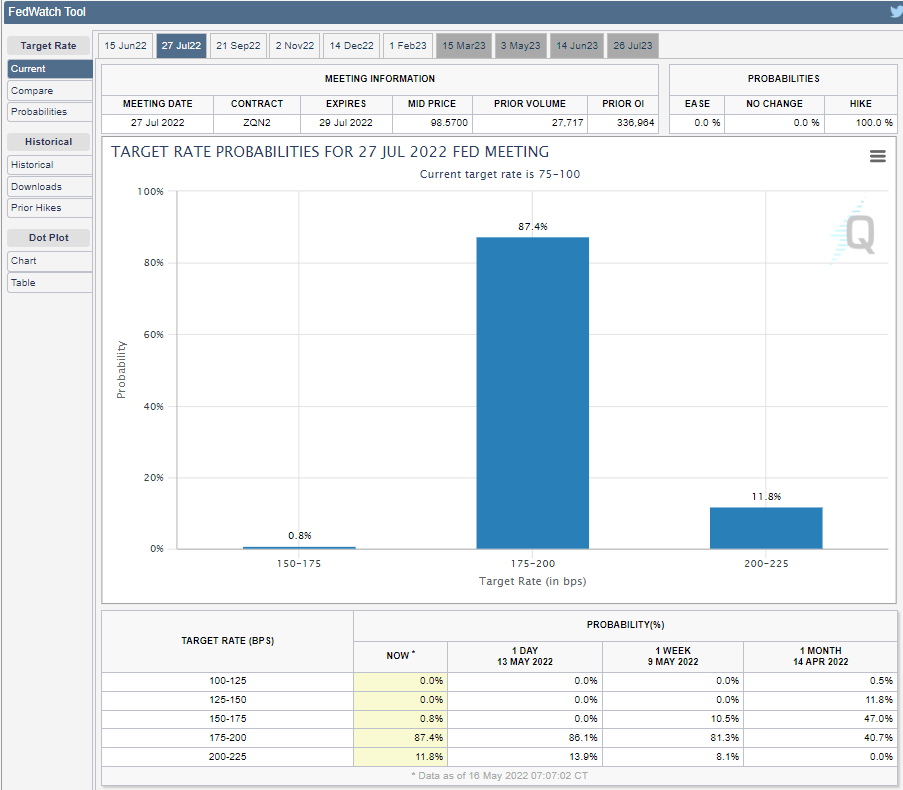Click the 200-225 probability bar
The height and width of the screenshot is (790, 903).
pos(766,528)
